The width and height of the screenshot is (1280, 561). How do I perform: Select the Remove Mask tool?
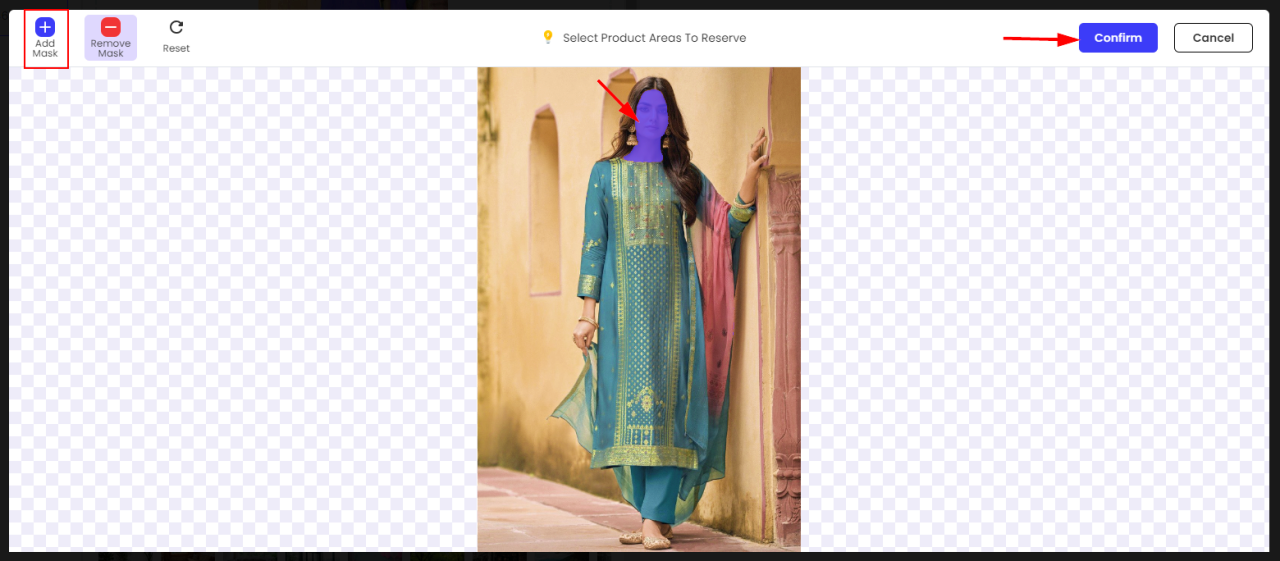point(110,38)
